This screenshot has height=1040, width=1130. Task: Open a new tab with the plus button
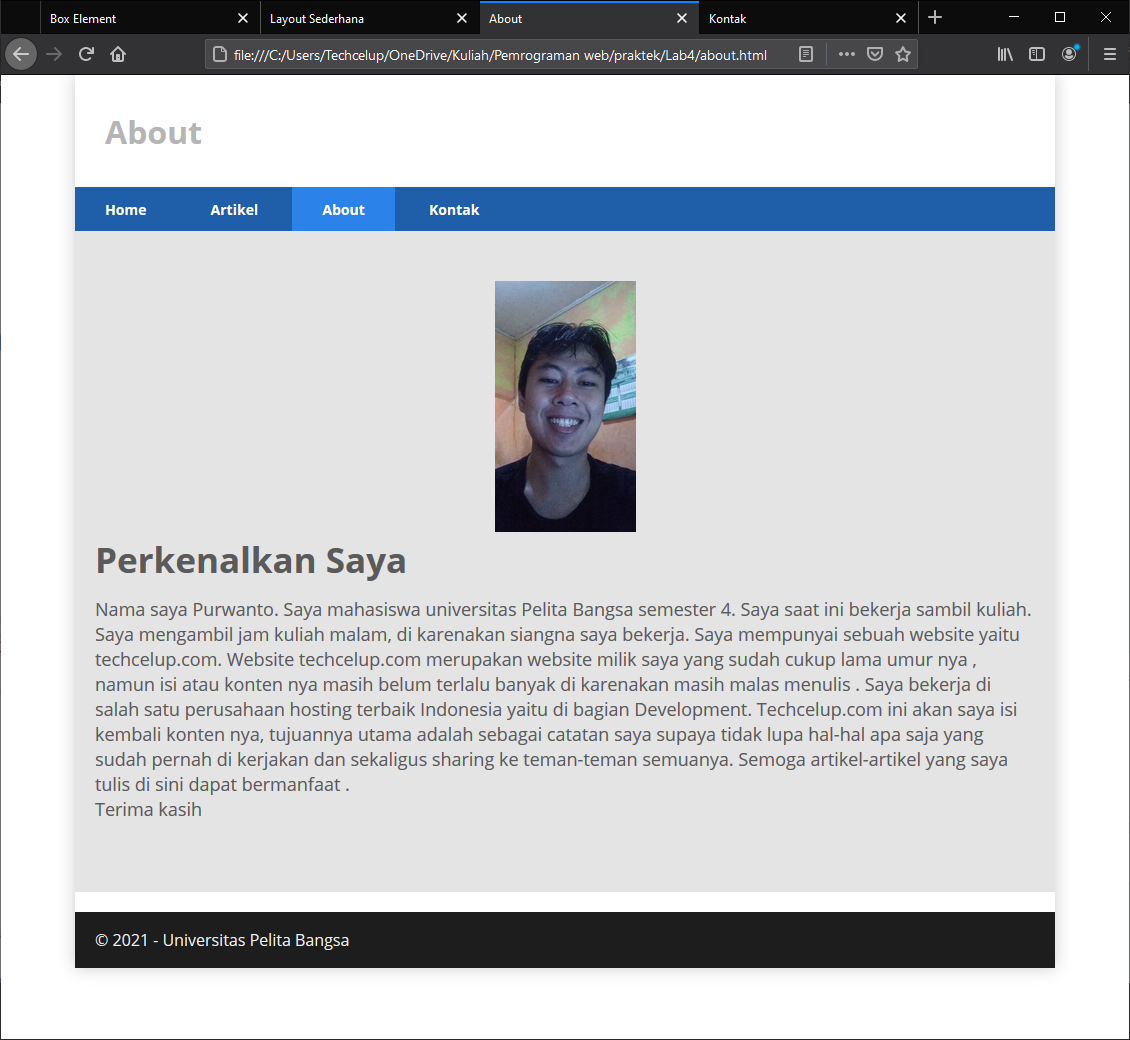tap(935, 17)
